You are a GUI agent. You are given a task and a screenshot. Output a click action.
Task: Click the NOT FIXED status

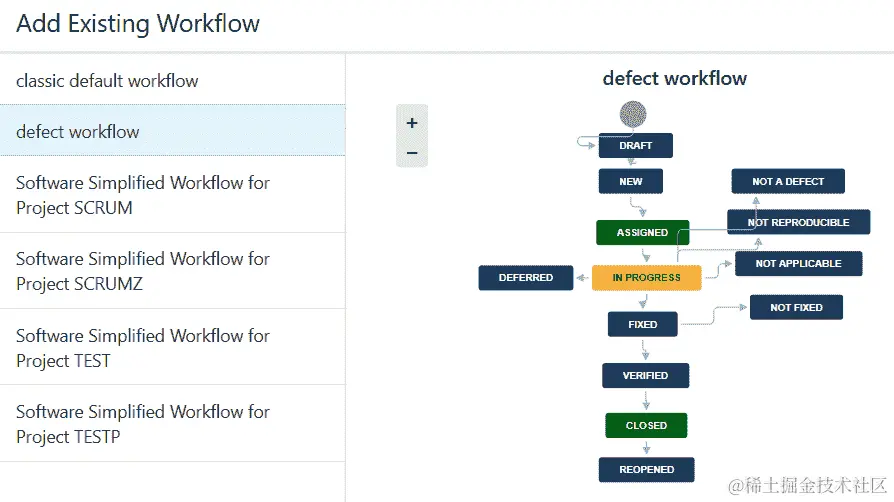tap(796, 307)
